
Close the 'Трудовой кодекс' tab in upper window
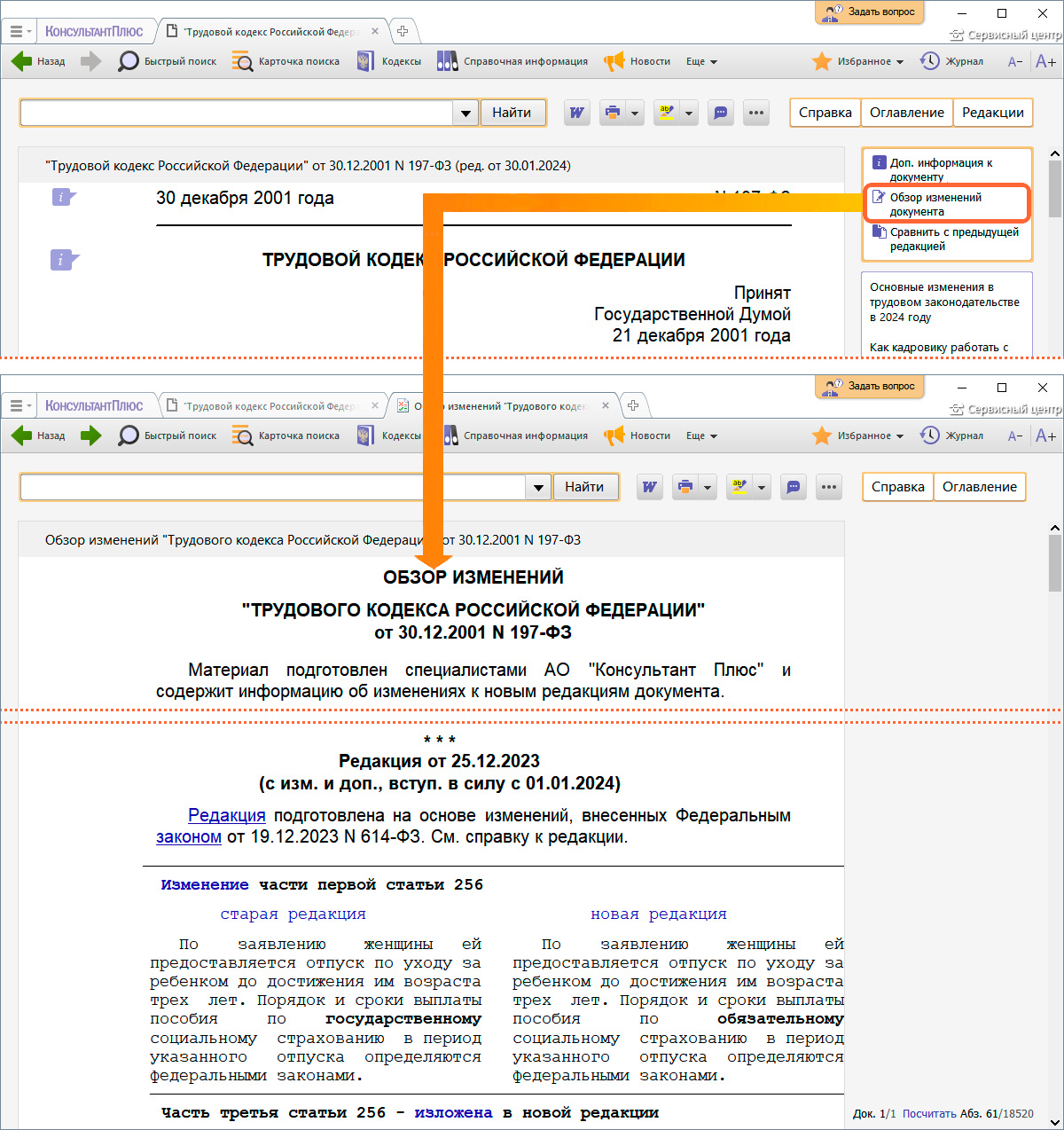pos(375,31)
